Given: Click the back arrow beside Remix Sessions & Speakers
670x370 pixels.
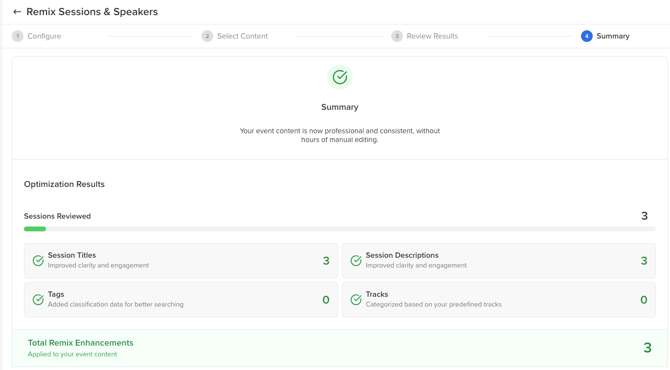Looking at the screenshot, I should click(17, 12).
